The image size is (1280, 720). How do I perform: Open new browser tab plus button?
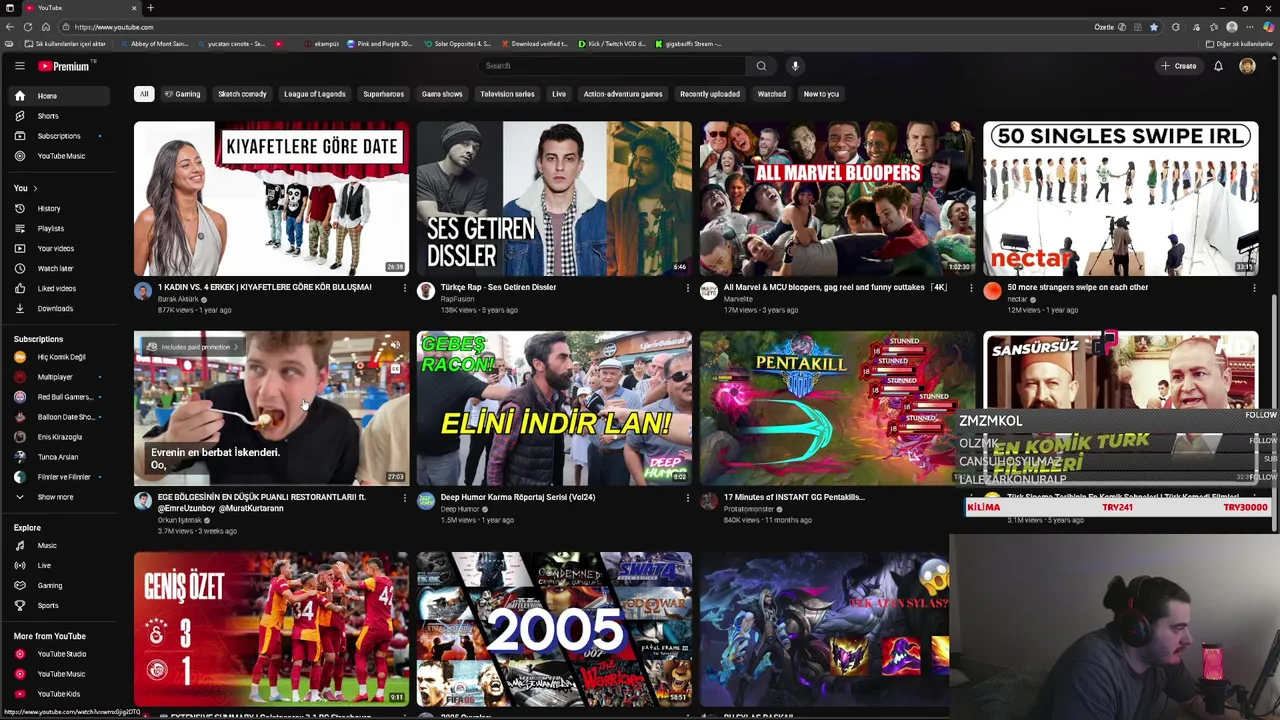click(150, 8)
